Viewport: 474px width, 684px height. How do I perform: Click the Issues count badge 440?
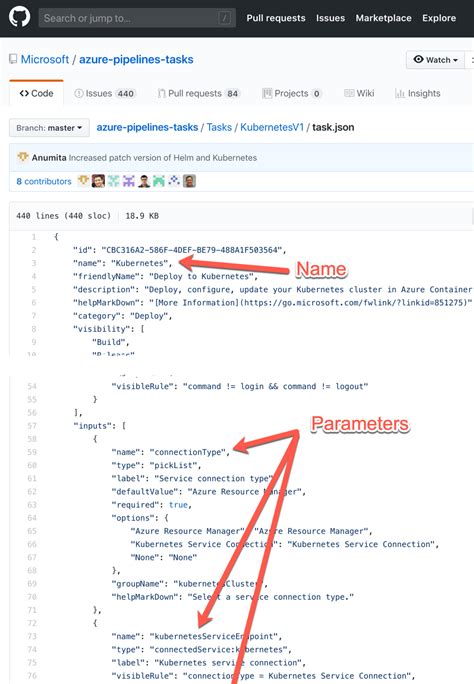point(126,93)
